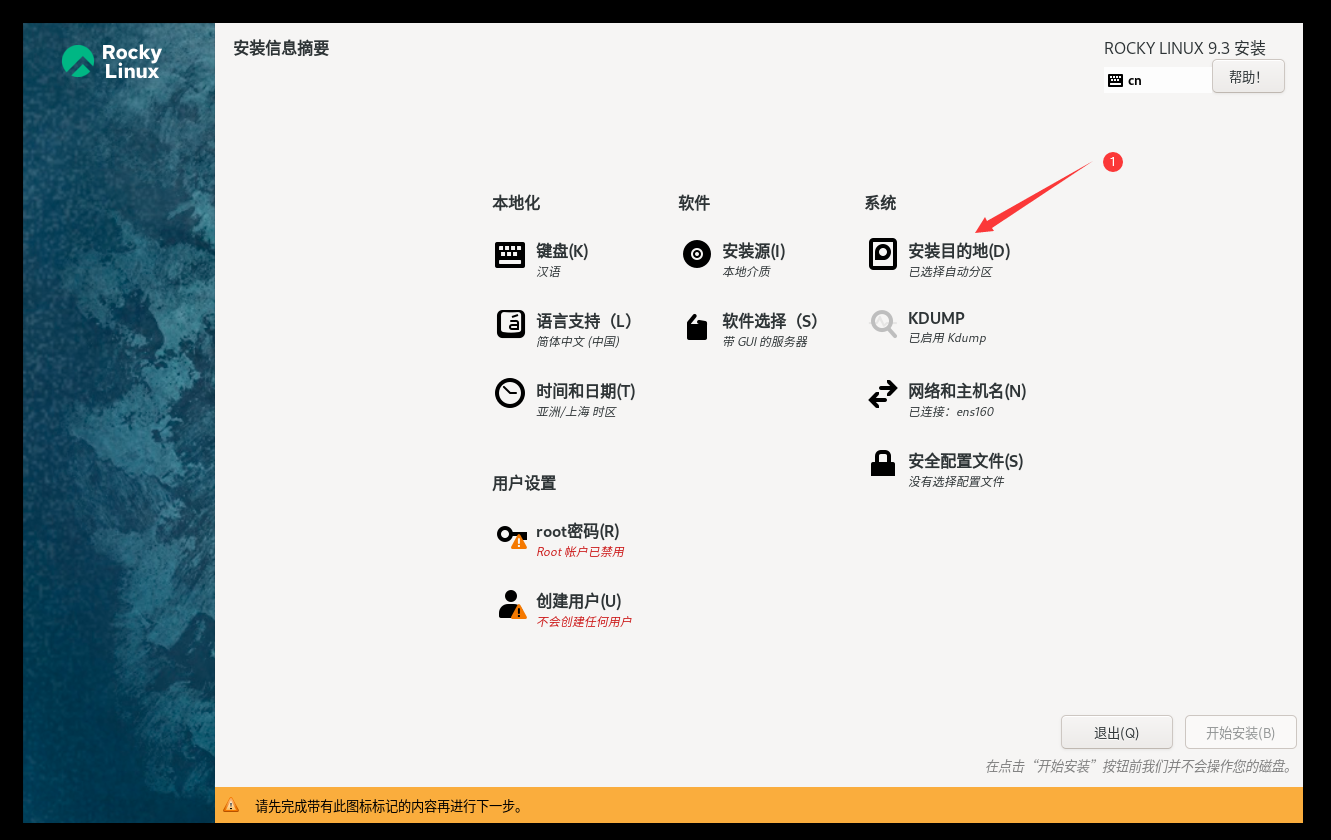Screen dimensions: 1331x840
Task: Click the 开始安装(B) button
Action: pyautogui.click(x=1240, y=733)
